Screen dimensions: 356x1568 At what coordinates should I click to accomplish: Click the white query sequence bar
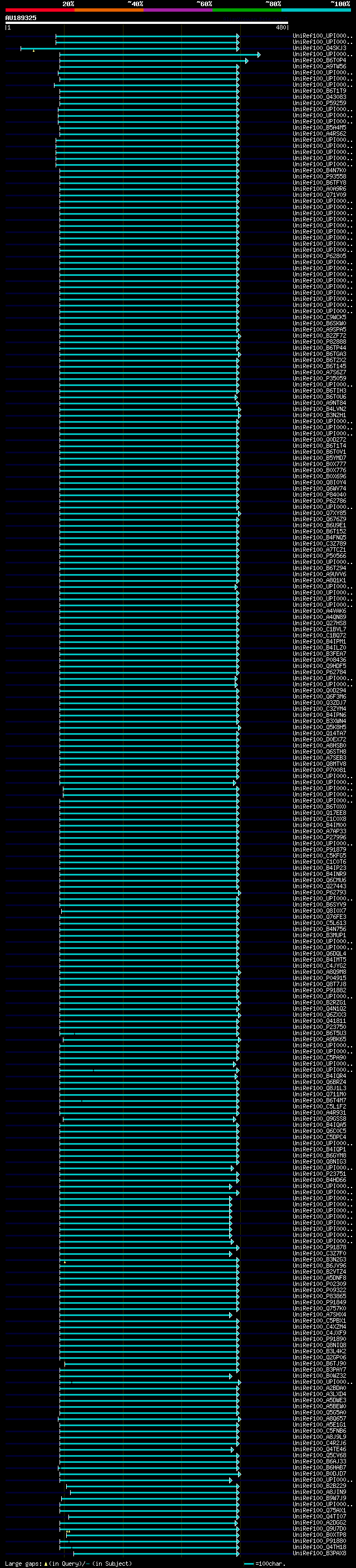tap(147, 23)
